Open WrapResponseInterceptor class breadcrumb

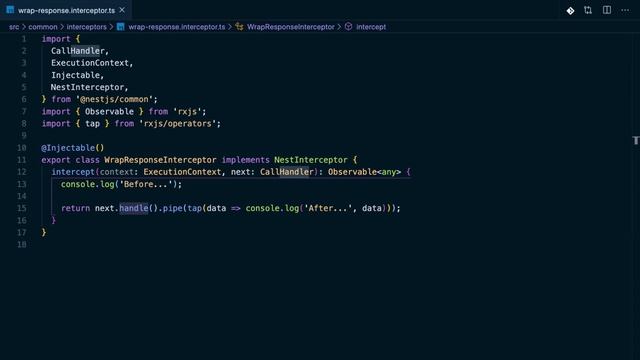click(291, 27)
